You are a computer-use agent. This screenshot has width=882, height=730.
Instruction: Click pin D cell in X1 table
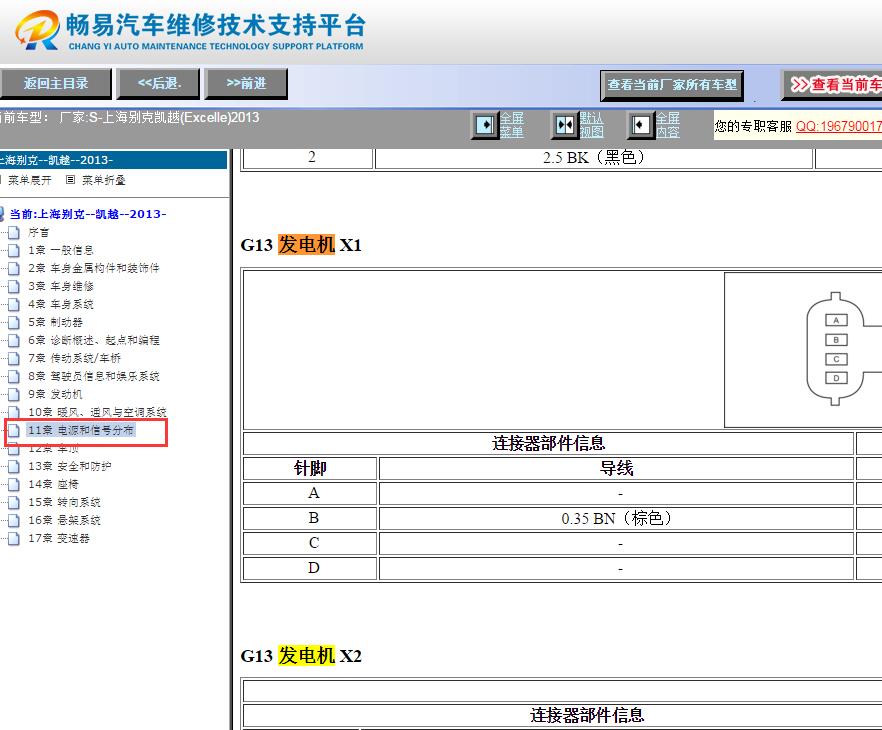click(x=310, y=568)
